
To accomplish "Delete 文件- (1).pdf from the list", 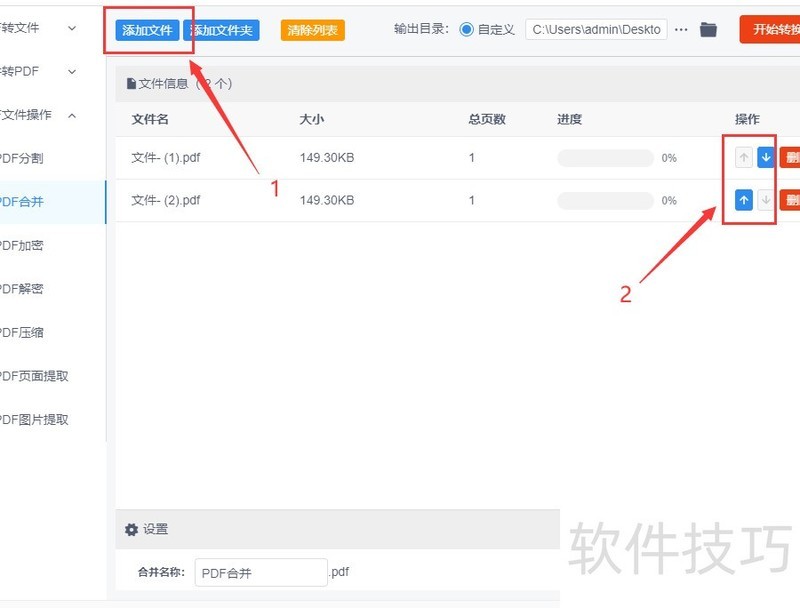I will (790, 158).
